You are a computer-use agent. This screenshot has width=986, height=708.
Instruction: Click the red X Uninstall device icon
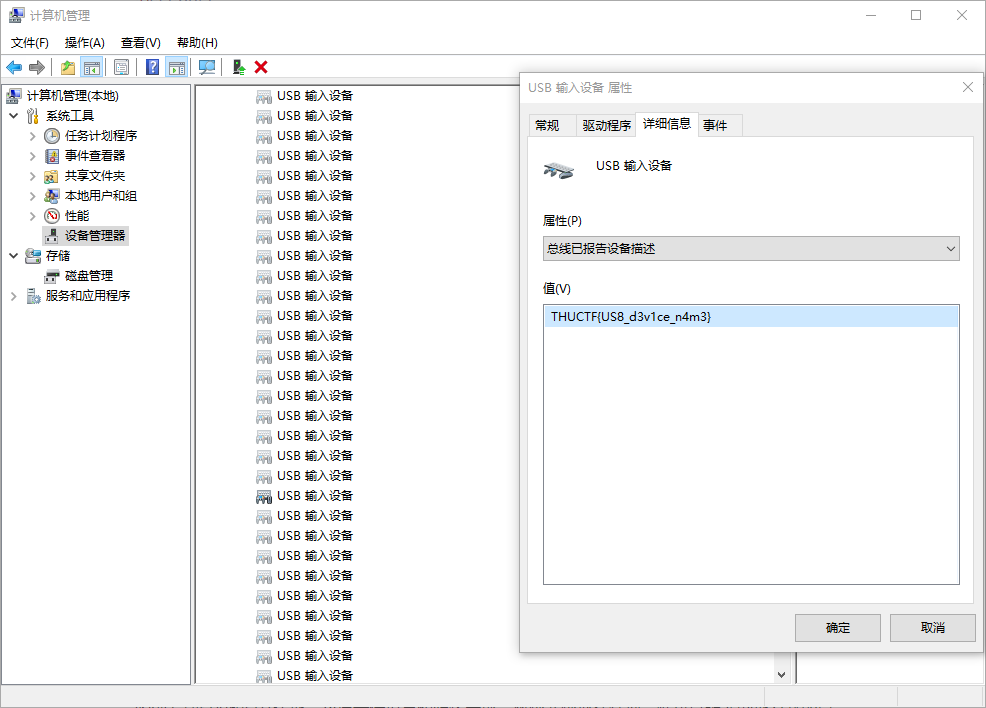pyautogui.click(x=261, y=67)
